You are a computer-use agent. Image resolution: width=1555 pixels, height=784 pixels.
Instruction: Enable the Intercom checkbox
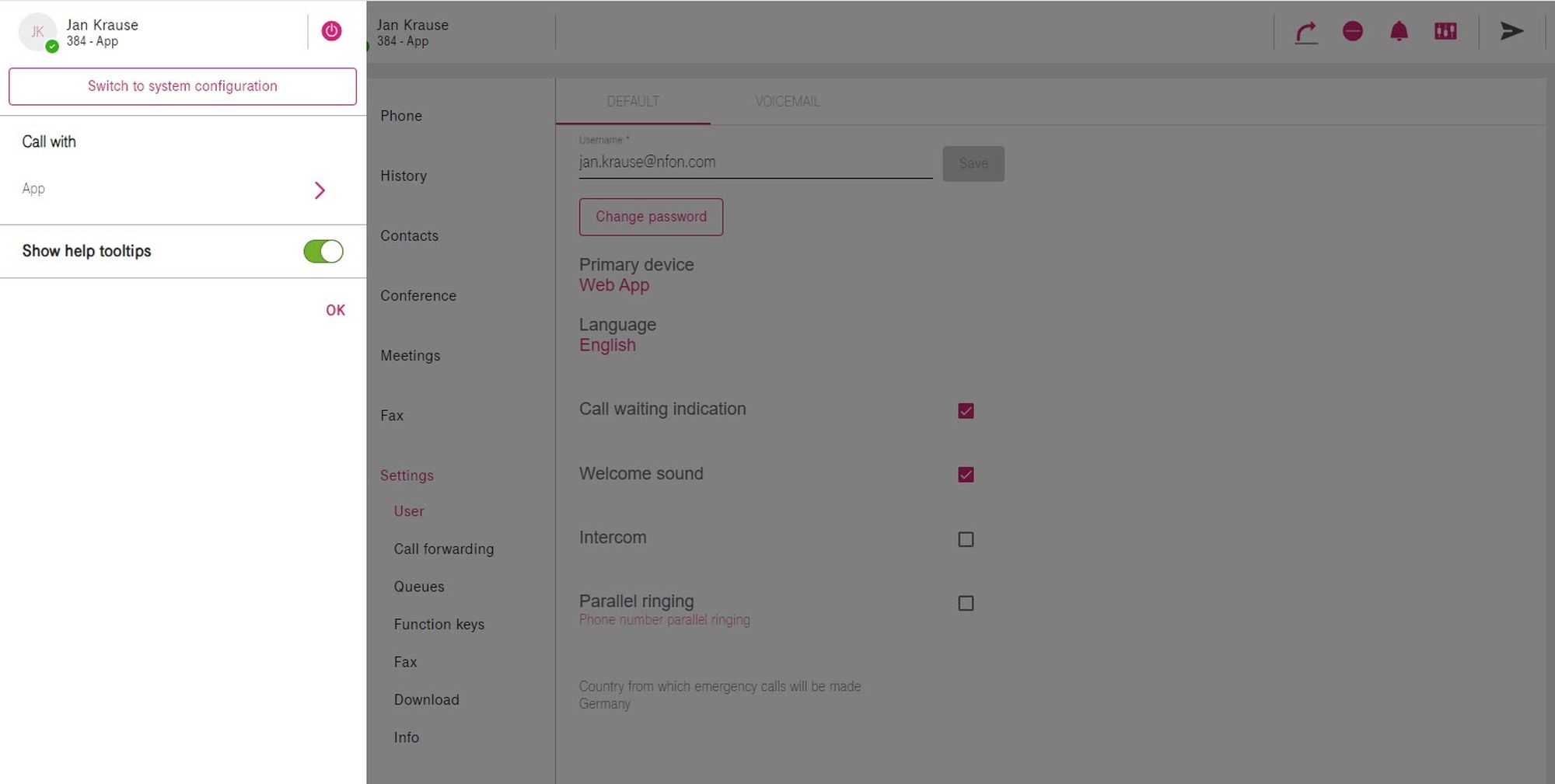coord(966,539)
